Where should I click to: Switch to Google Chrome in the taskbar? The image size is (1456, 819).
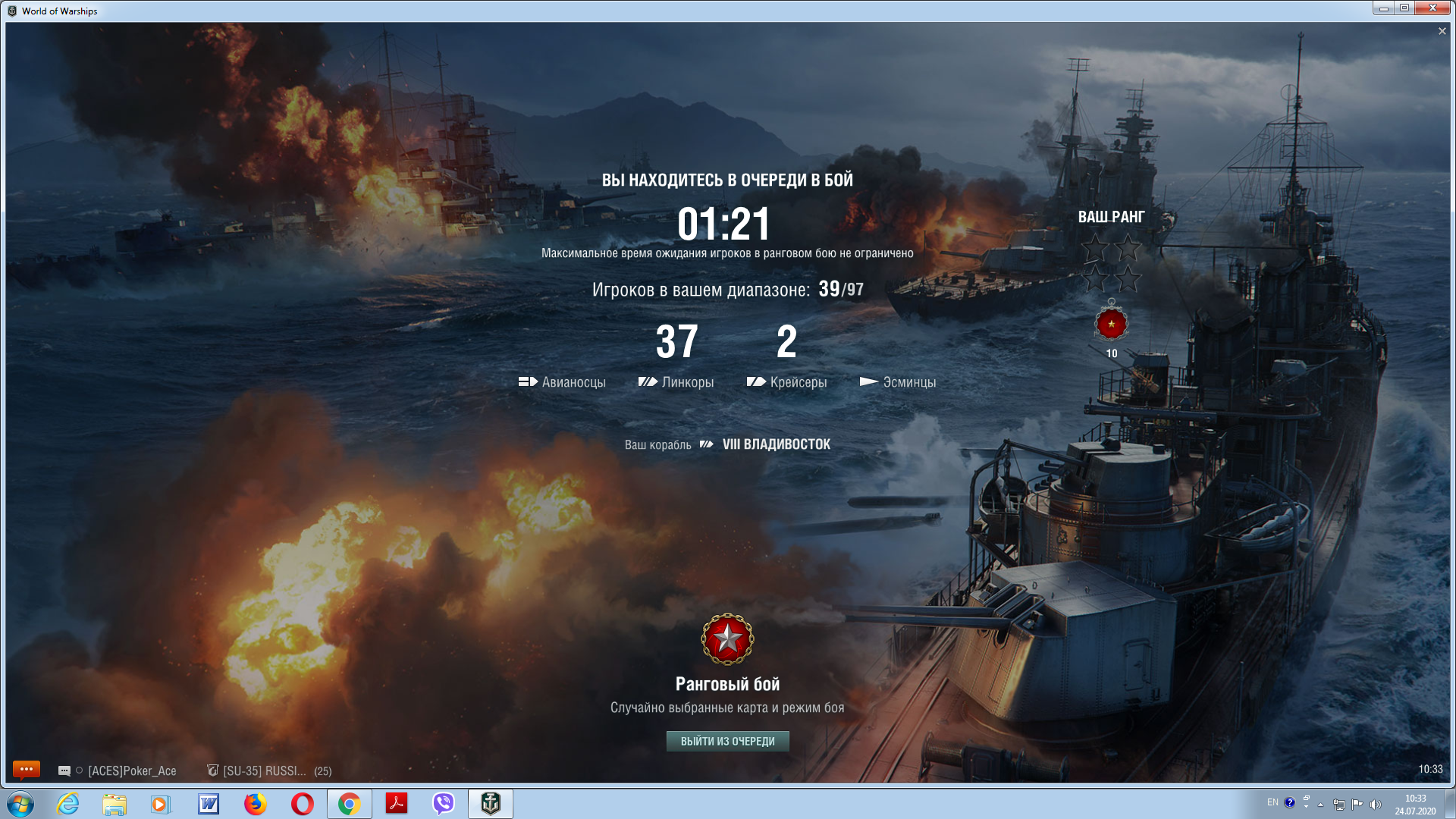(x=349, y=804)
